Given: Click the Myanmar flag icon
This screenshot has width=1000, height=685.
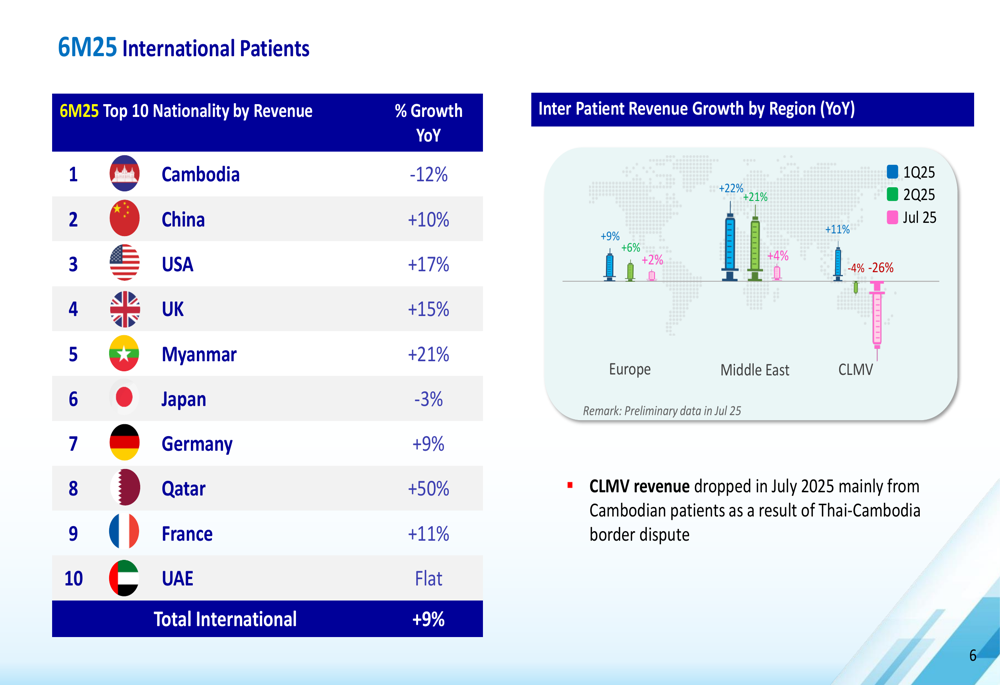Looking at the screenshot, I should pos(124,353).
